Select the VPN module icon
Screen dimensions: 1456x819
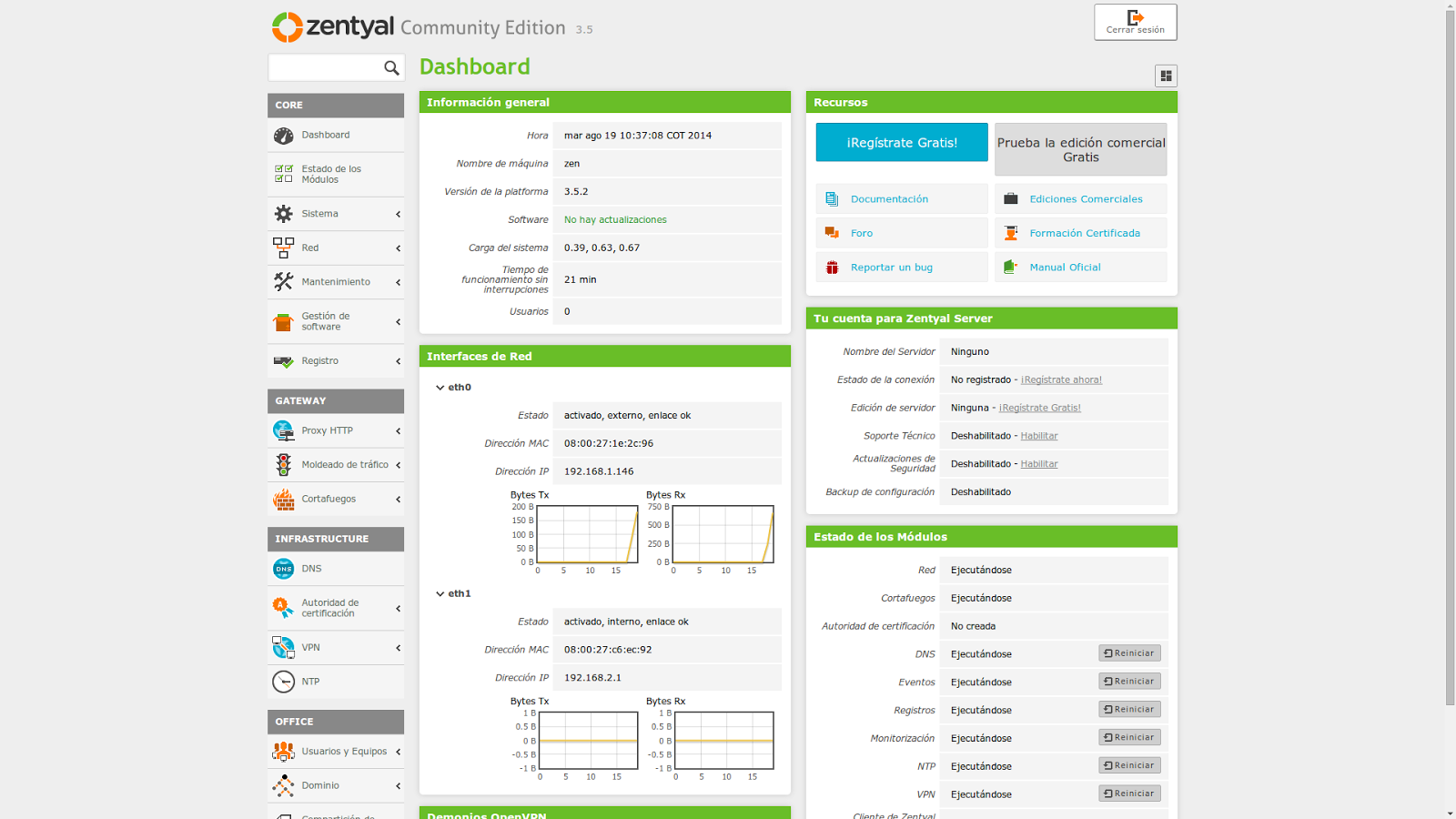click(x=284, y=647)
